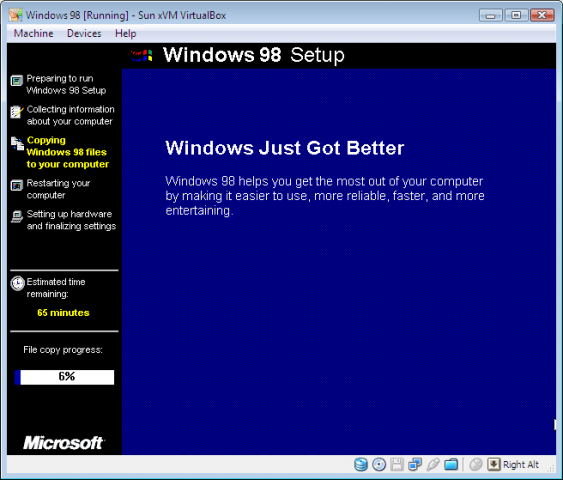Maximize the VirtualBox window

pos(516,15)
